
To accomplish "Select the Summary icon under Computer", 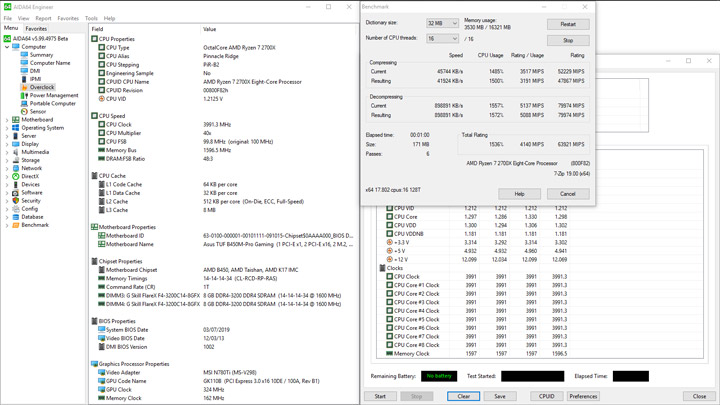I will 24,55.
